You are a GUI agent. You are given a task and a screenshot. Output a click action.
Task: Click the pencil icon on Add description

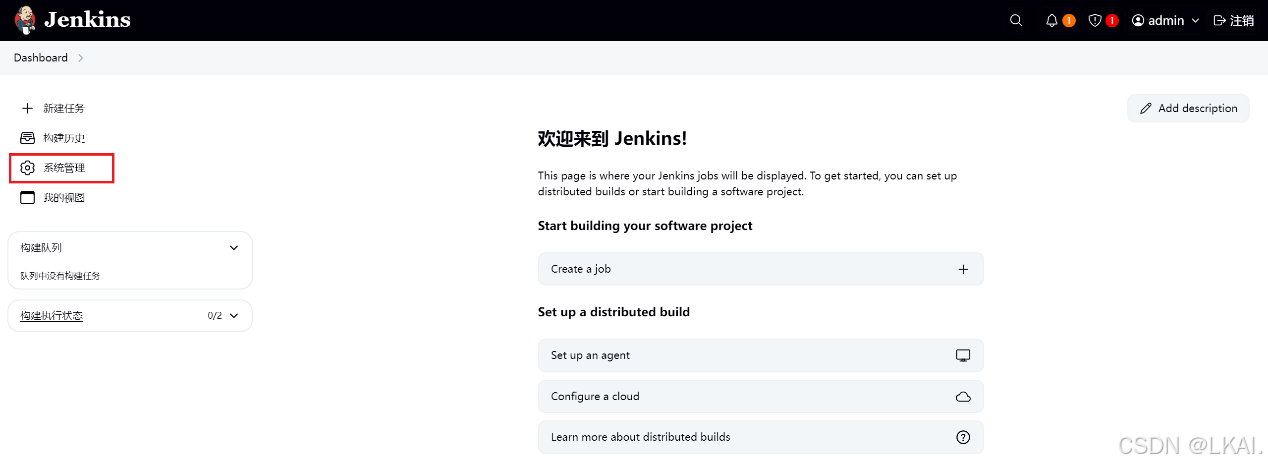pos(1146,108)
